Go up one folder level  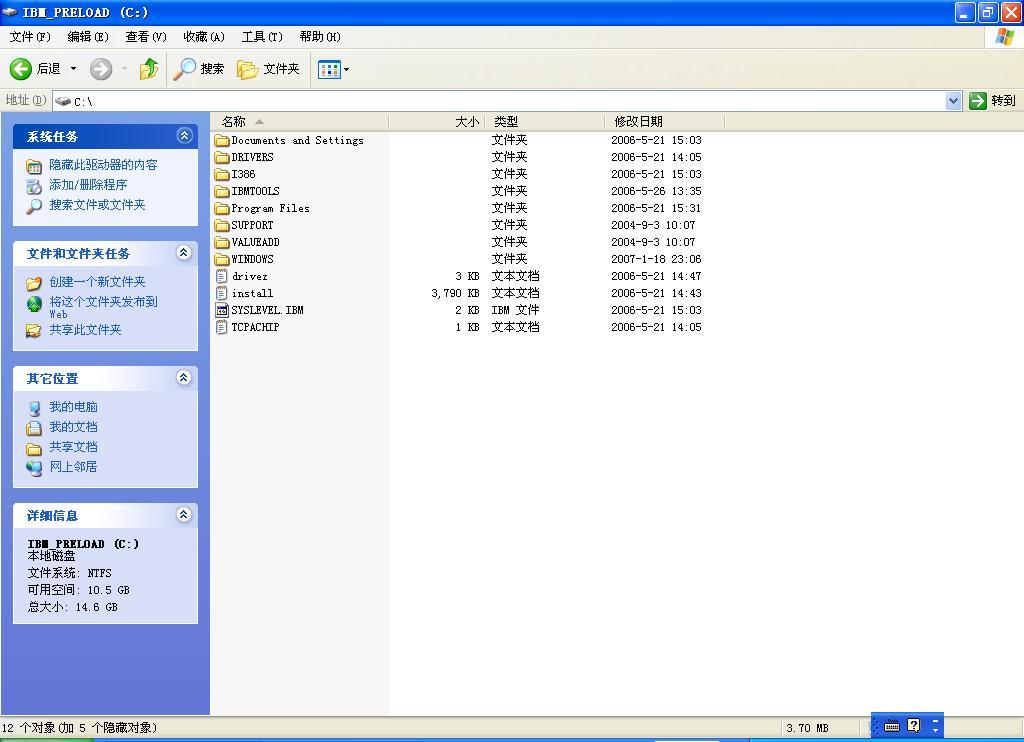point(149,69)
